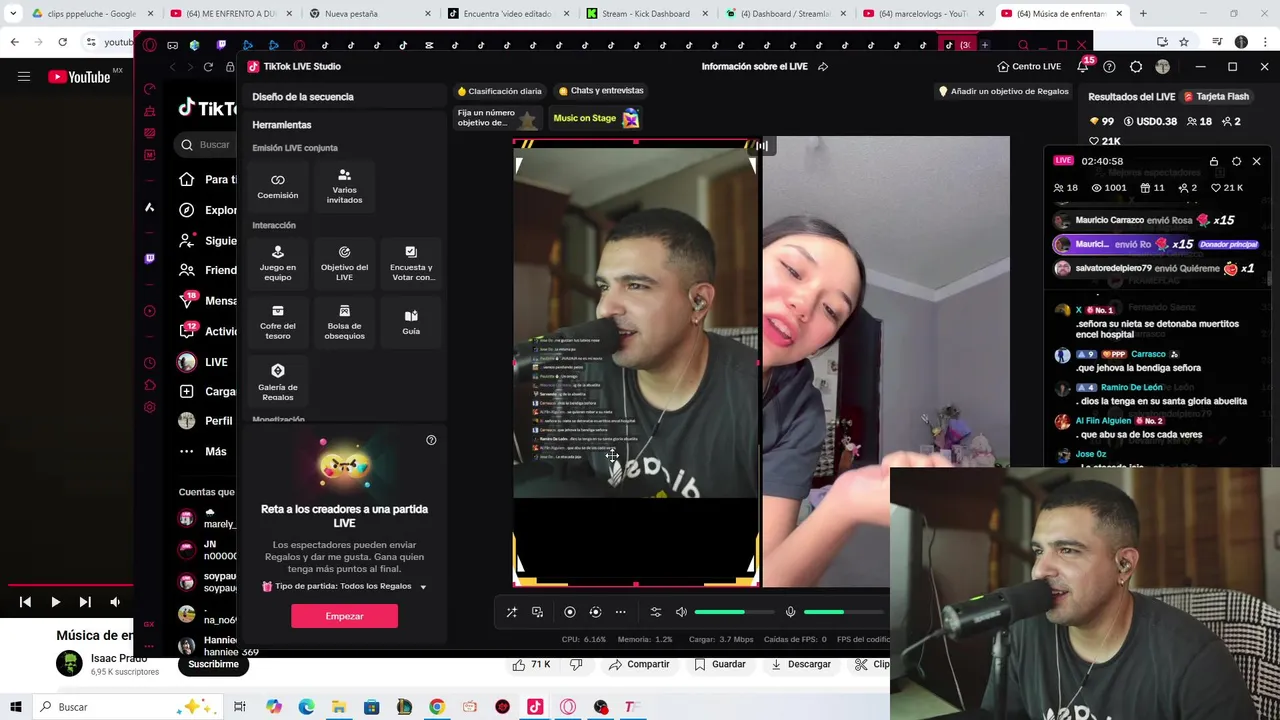Viewport: 1280px width, 720px height.
Task: Open audio mixer settings sliders icon
Action: (x=656, y=612)
